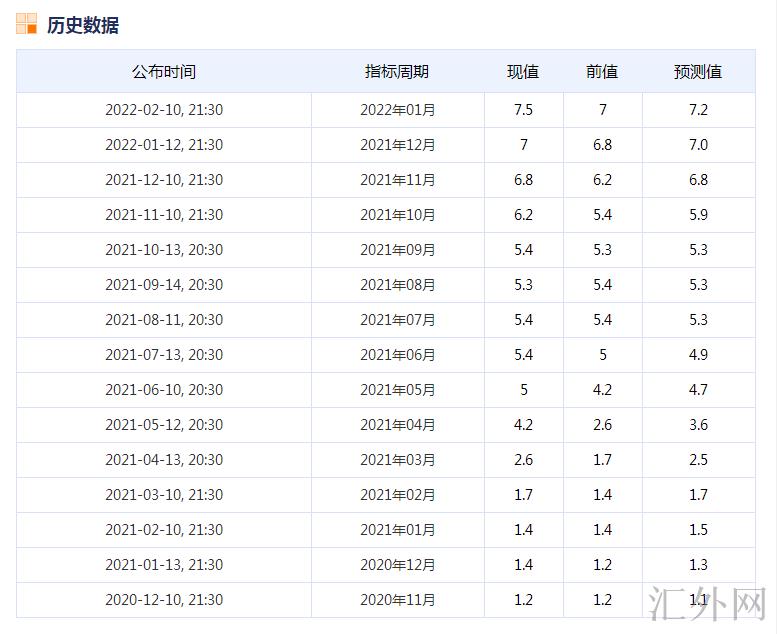Select the 现值 column header
This screenshot has width=777, height=634.
pyautogui.click(x=523, y=72)
